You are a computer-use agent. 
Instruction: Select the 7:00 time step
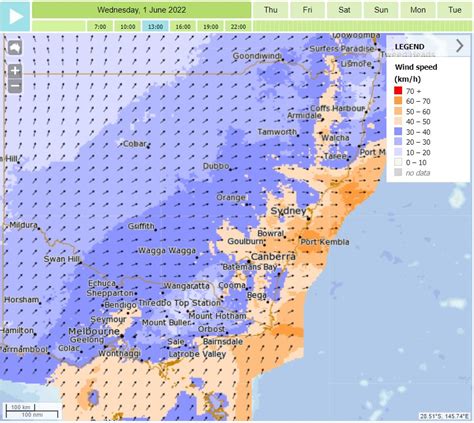coord(100,26)
